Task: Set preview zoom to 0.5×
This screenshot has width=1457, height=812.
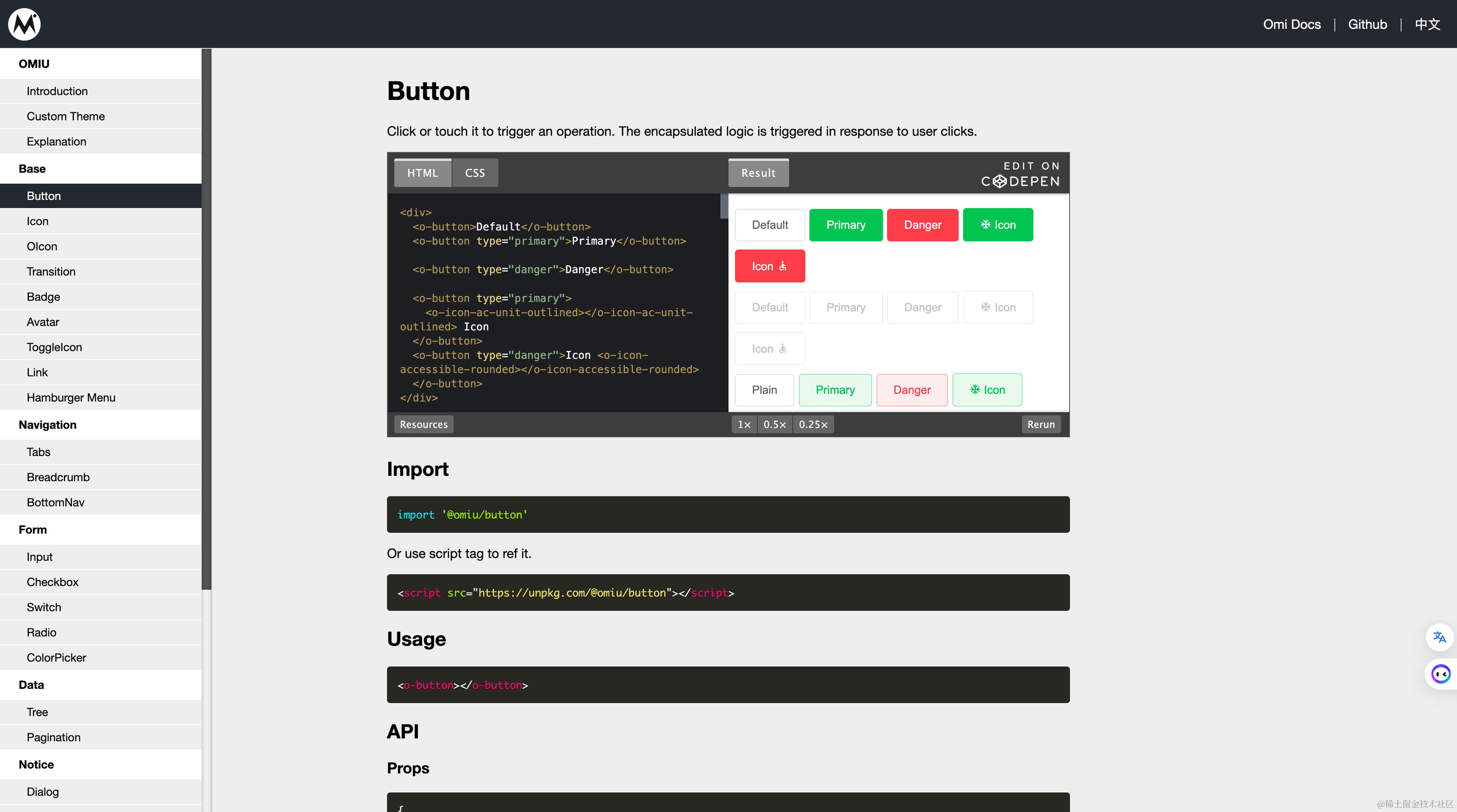Action: [x=774, y=425]
